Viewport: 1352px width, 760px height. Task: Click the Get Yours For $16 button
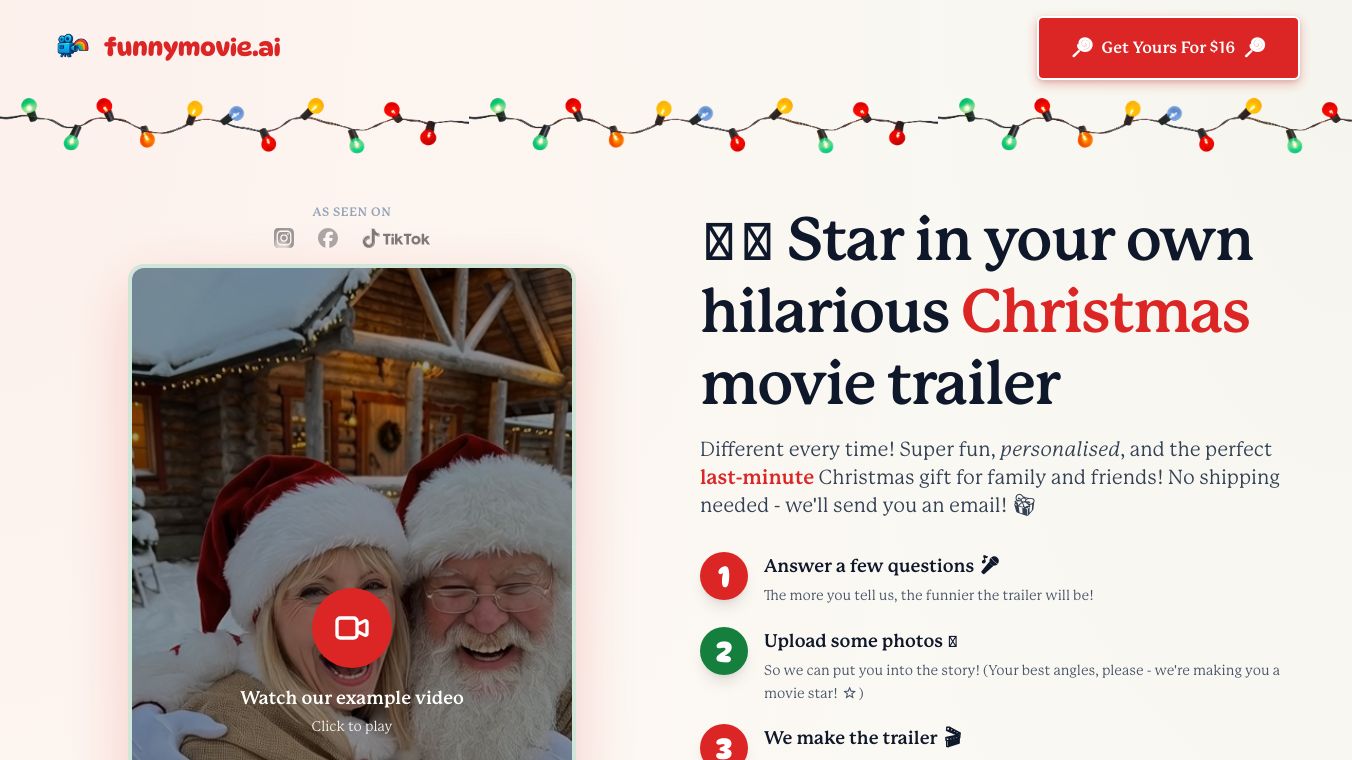point(1168,47)
